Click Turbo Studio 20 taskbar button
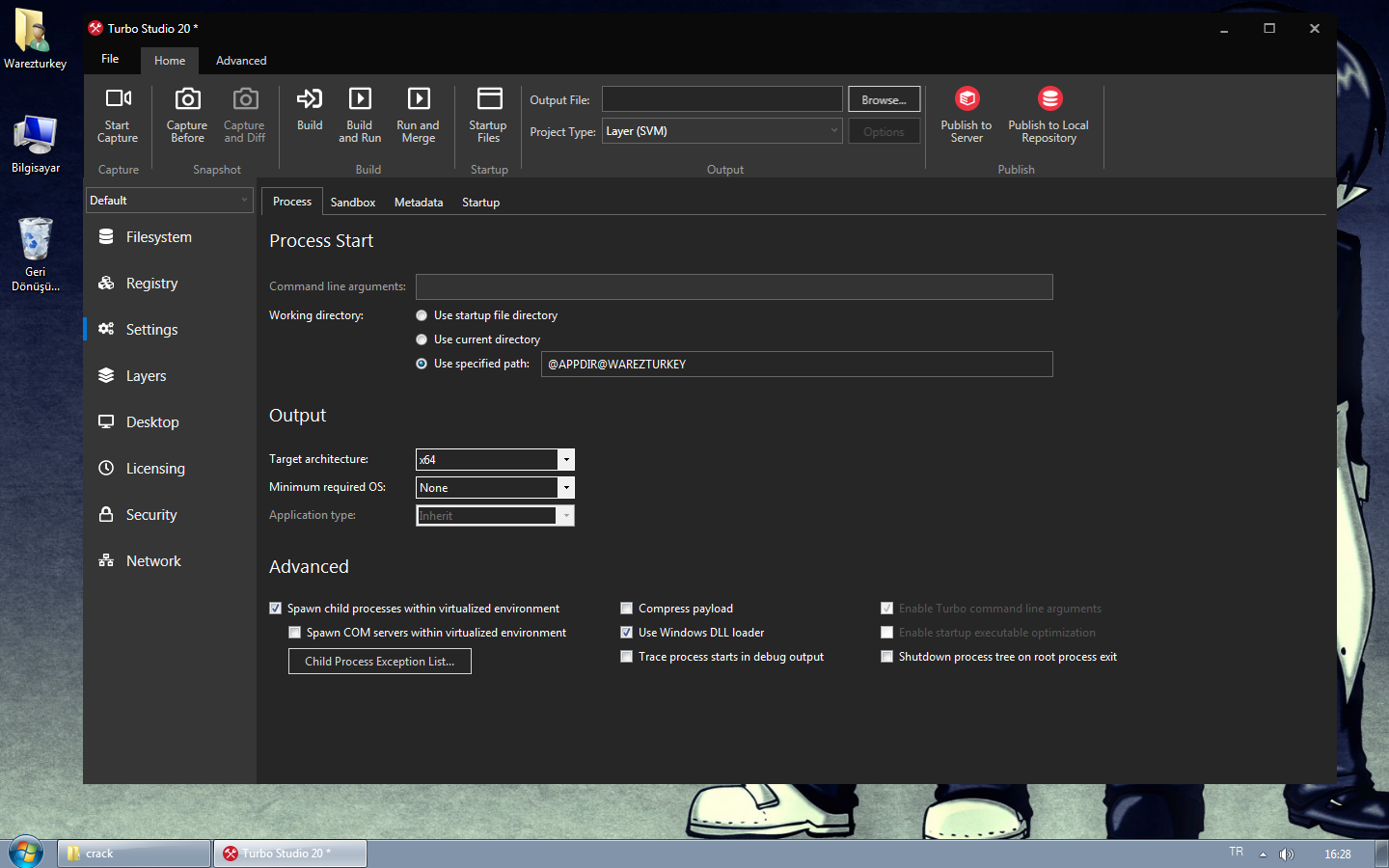Screen dimensions: 1389x868 290,854
